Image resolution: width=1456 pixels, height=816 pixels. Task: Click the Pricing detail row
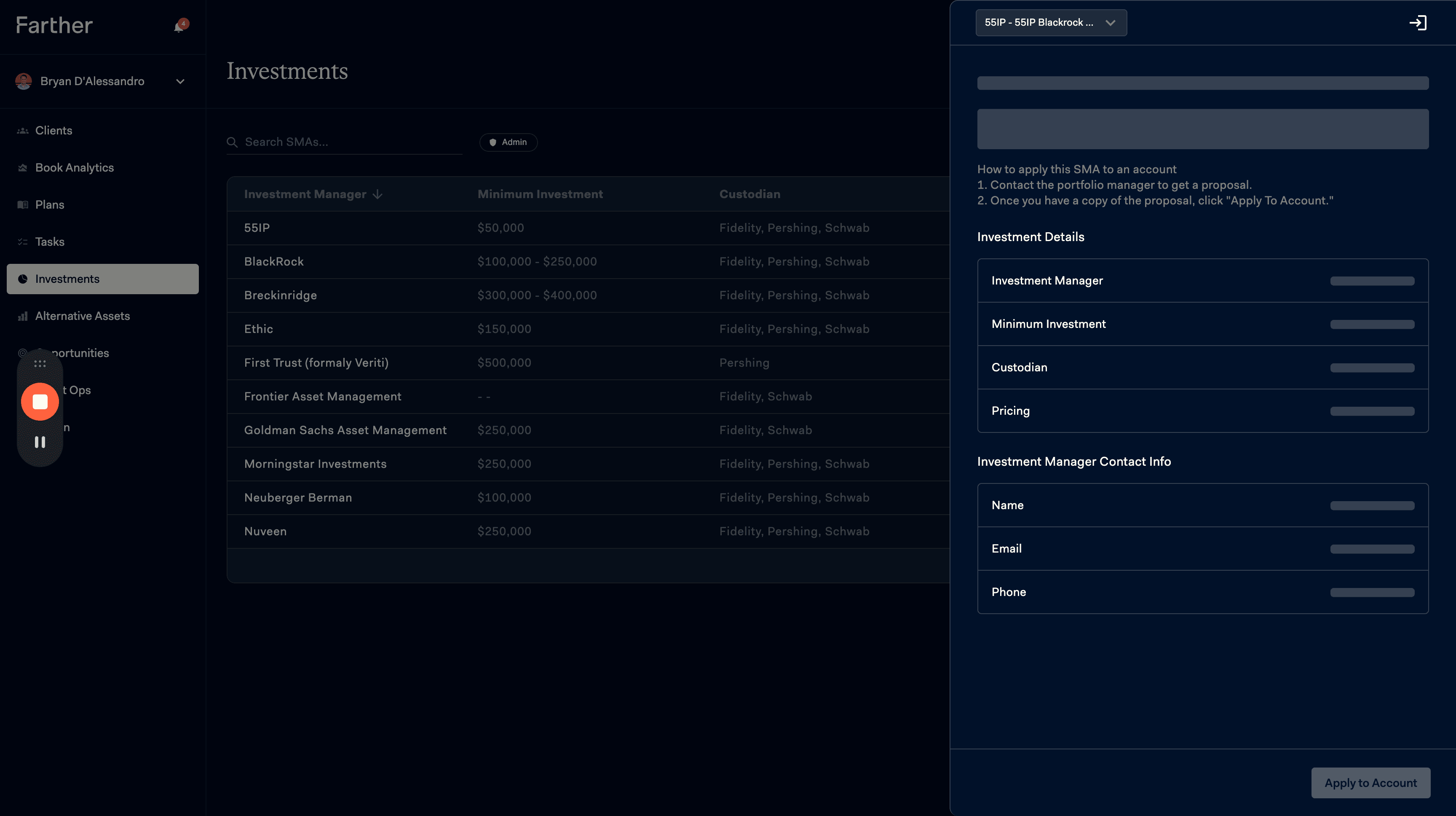coord(1203,411)
